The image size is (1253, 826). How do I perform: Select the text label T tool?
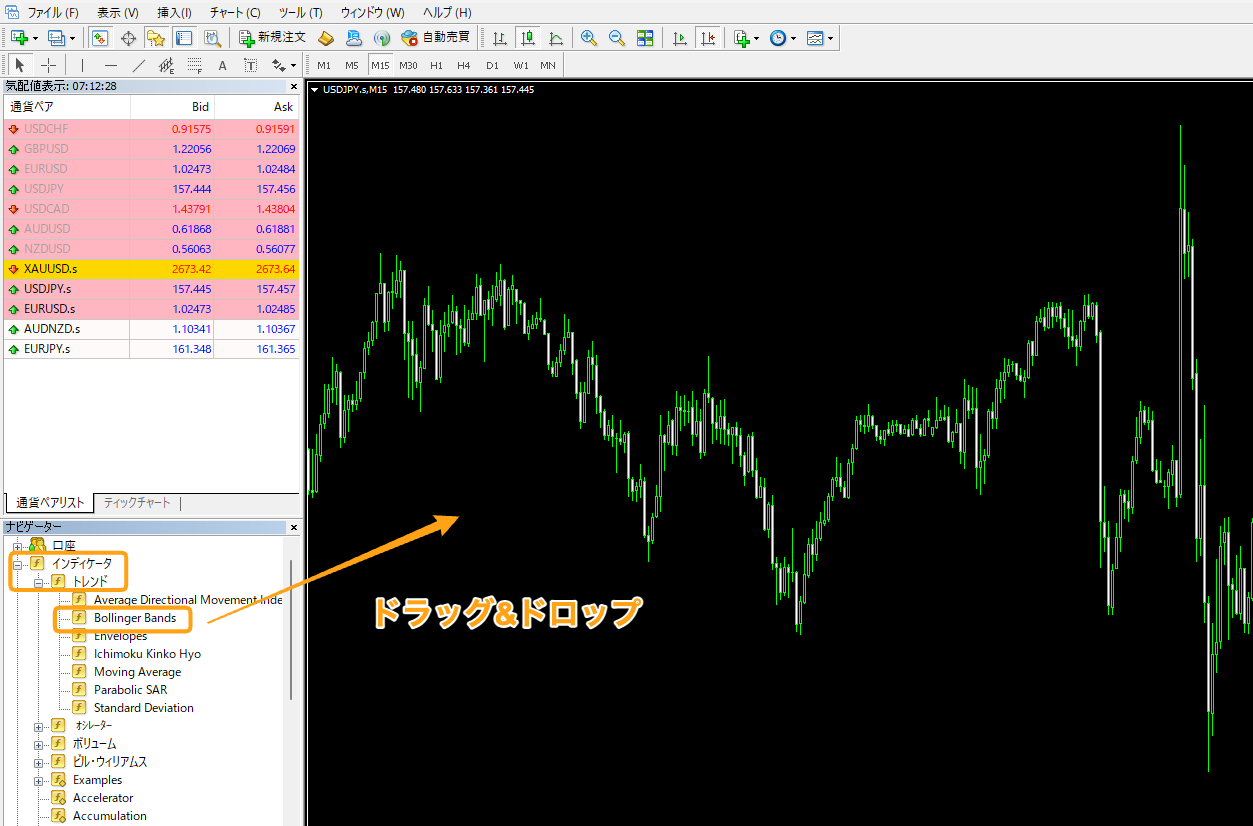[x=251, y=65]
